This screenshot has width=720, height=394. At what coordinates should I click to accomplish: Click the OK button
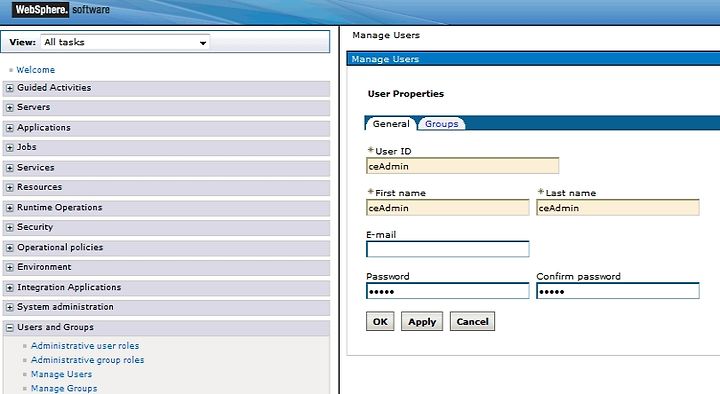click(380, 321)
